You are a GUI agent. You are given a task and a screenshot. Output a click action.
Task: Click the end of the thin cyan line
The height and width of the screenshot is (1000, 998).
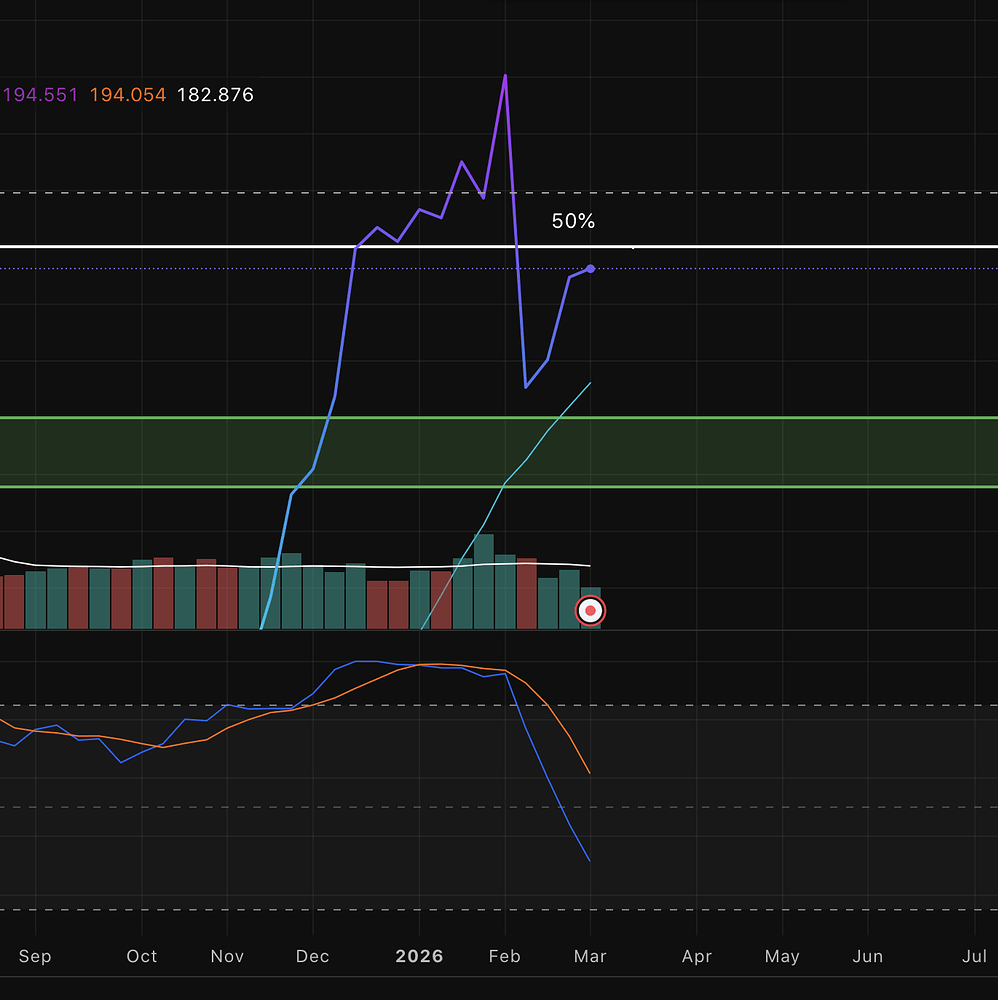coord(591,383)
